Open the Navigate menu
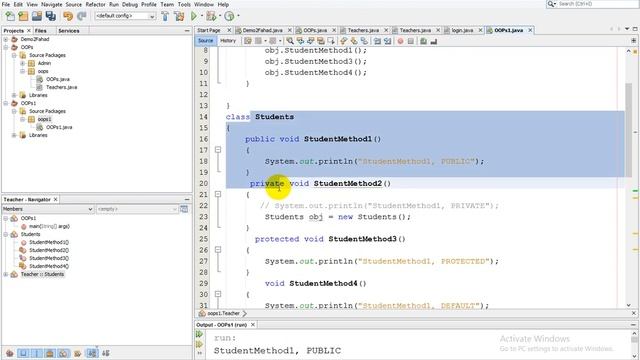Screen dimensions: 640x360 coord(51,4)
